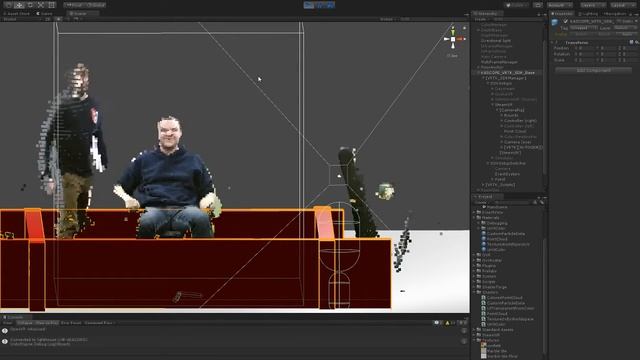
Task: Toggle the Static checkbox in Inspector
Action: tap(619, 21)
